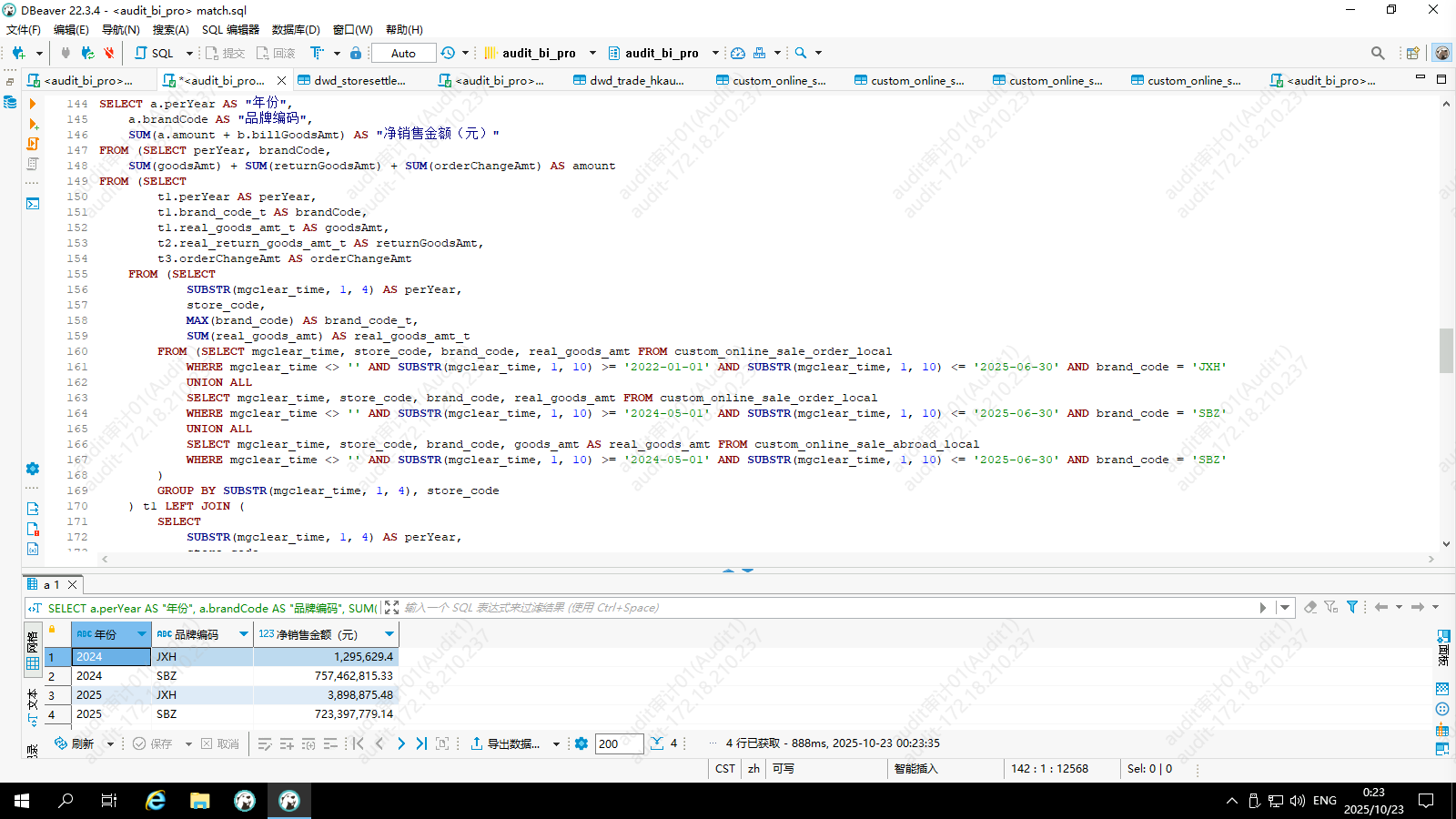Open results settings gear icon
The height and width of the screenshot is (819, 1456).
581,743
